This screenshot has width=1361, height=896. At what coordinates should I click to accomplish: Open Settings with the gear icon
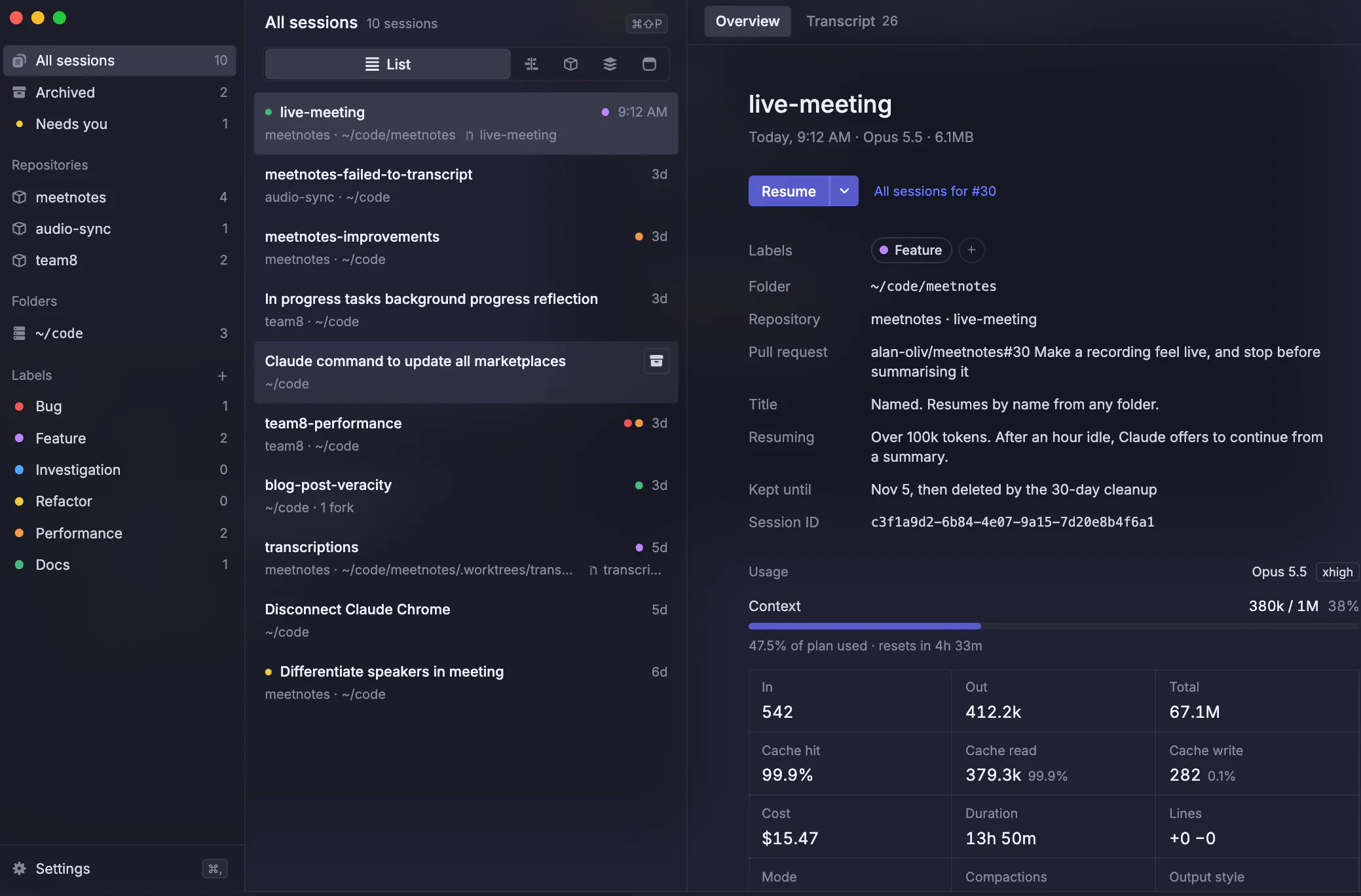20,868
